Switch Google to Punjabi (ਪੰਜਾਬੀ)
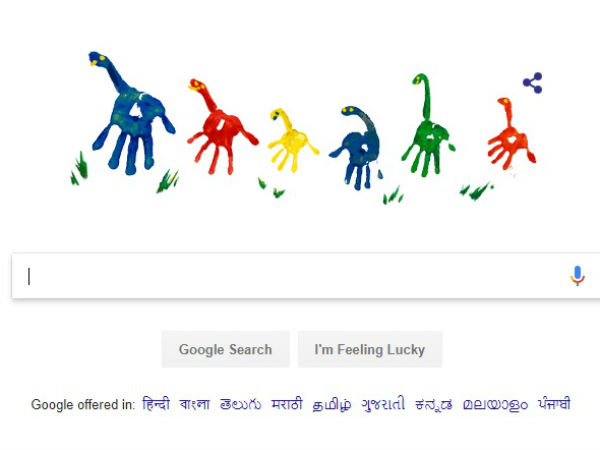Image resolution: width=600 pixels, height=450 pixels. [x=554, y=404]
